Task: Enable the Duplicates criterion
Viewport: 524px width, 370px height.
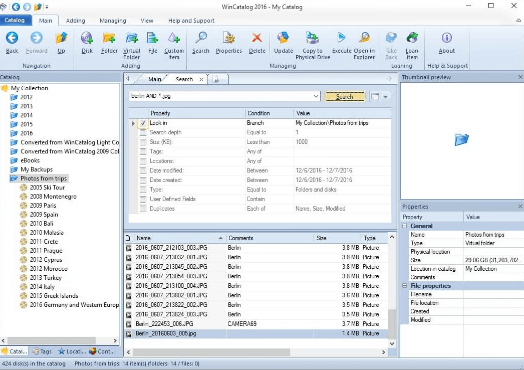Action: (x=143, y=209)
